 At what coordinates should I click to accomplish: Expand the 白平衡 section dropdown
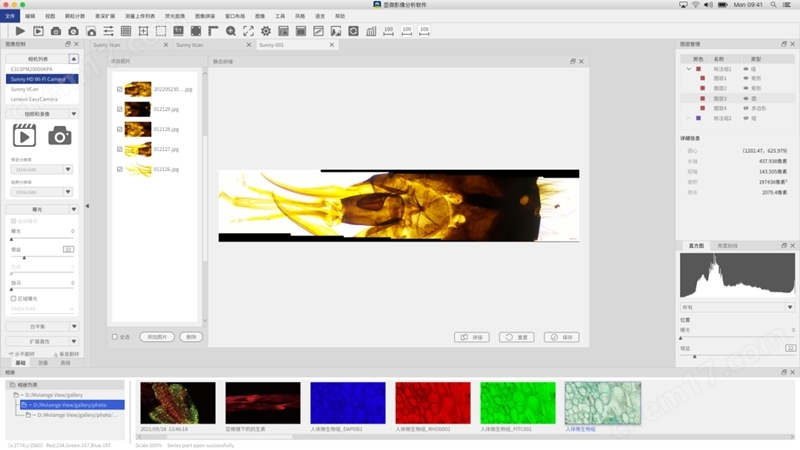73,326
